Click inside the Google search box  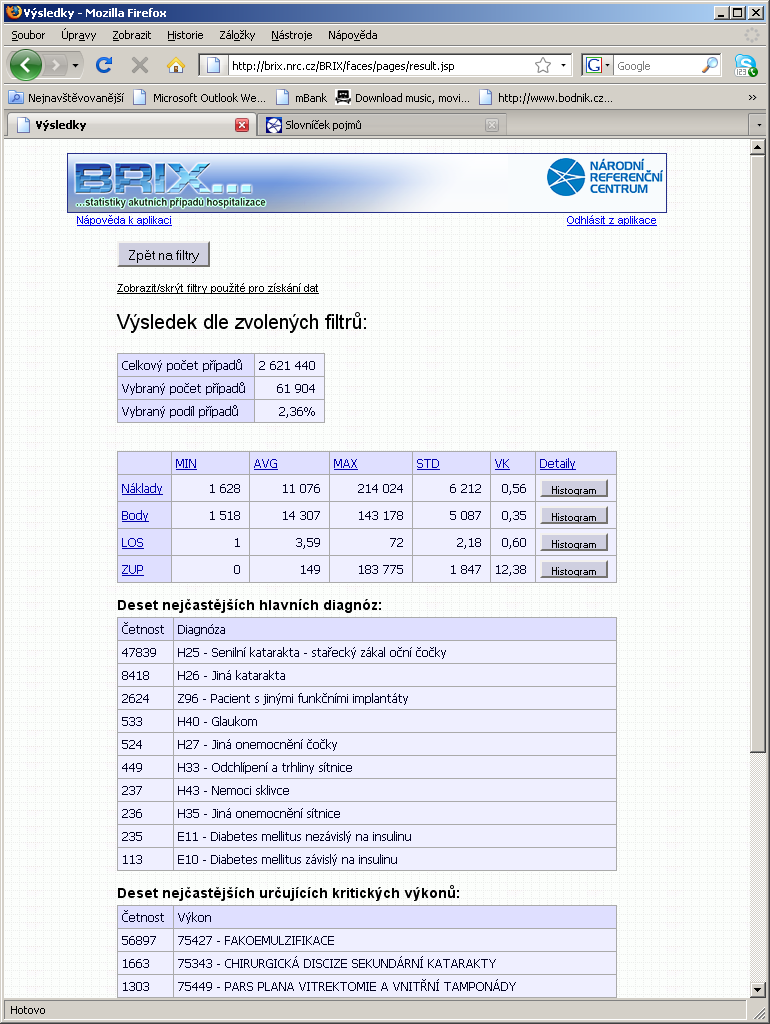point(656,65)
